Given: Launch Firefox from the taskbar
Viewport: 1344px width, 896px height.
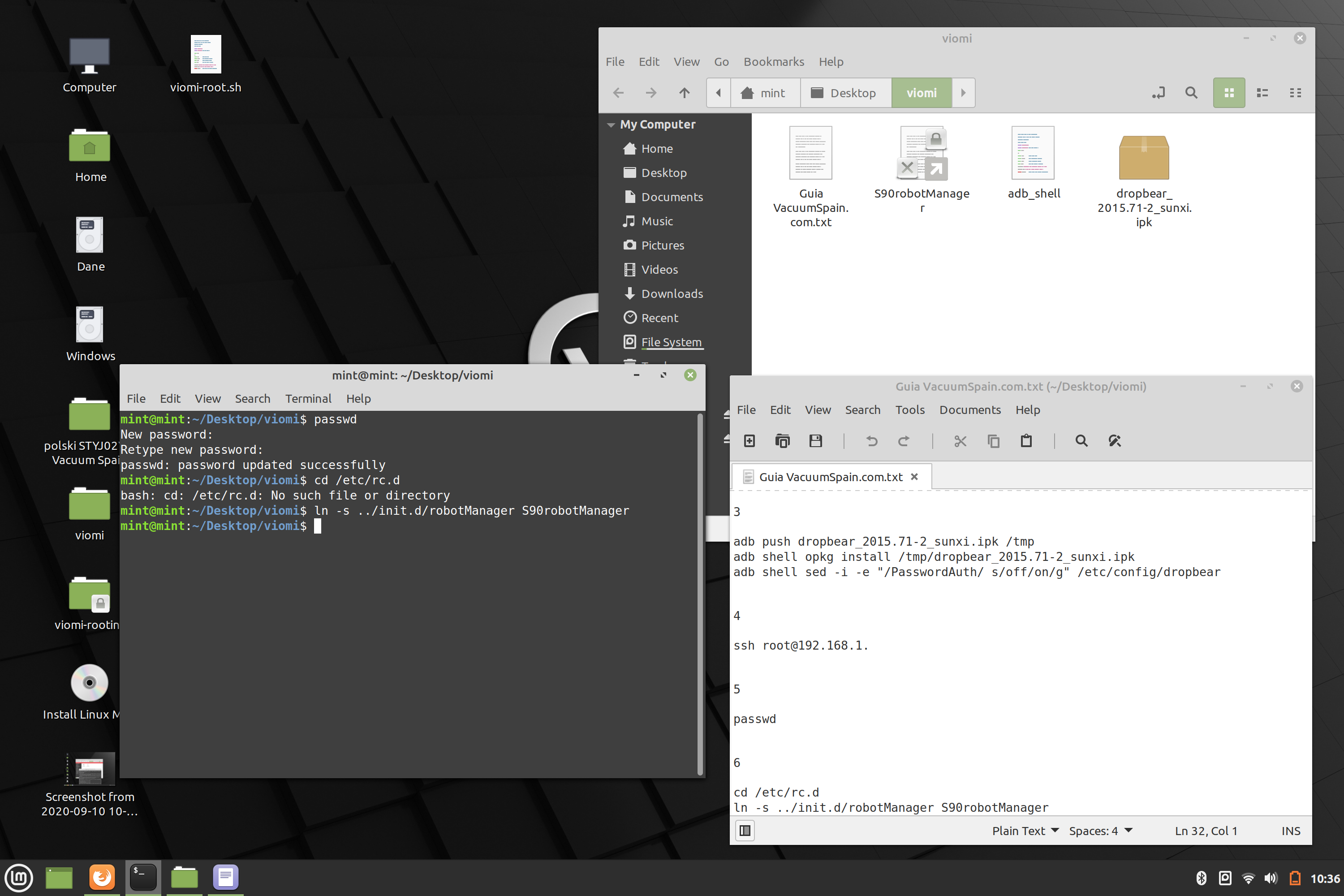Looking at the screenshot, I should 102,877.
